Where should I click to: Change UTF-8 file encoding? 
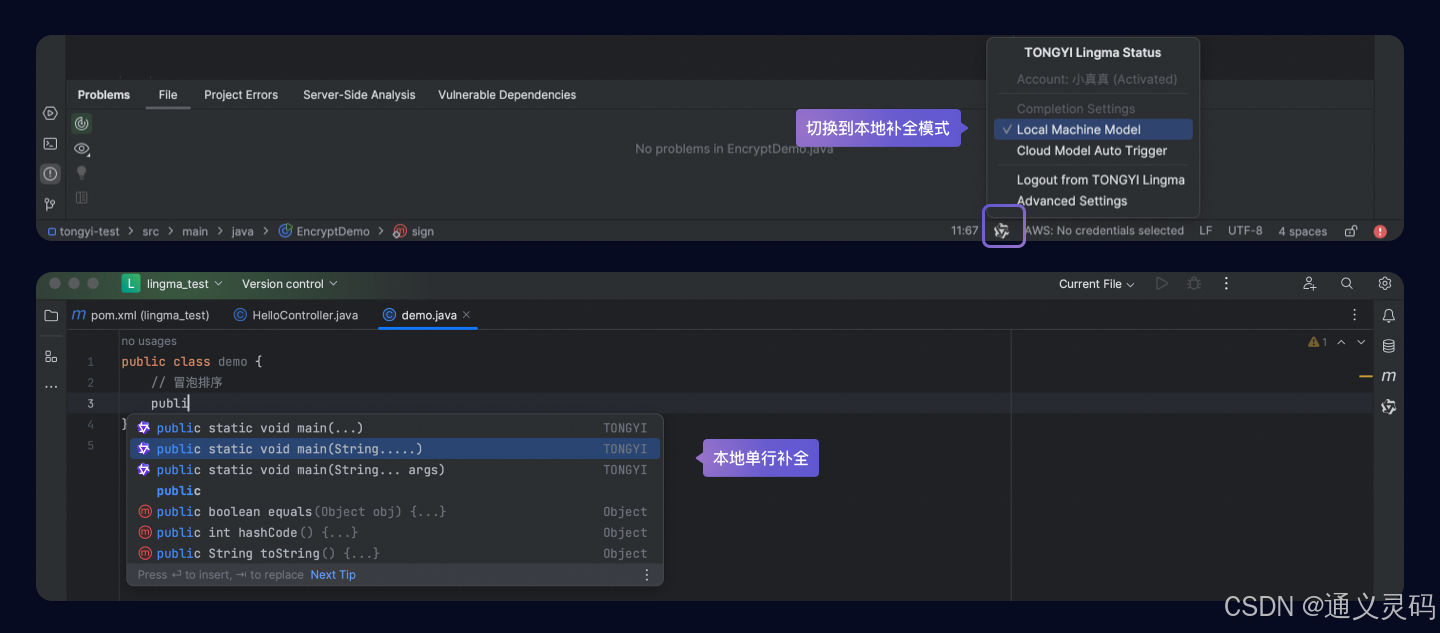pos(1245,231)
